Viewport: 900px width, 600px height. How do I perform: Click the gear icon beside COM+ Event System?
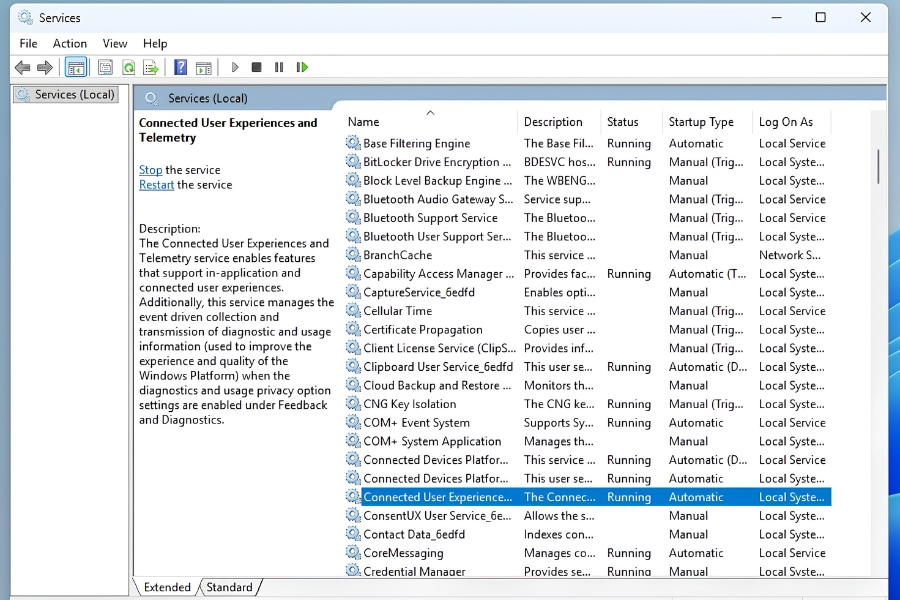[353, 422]
